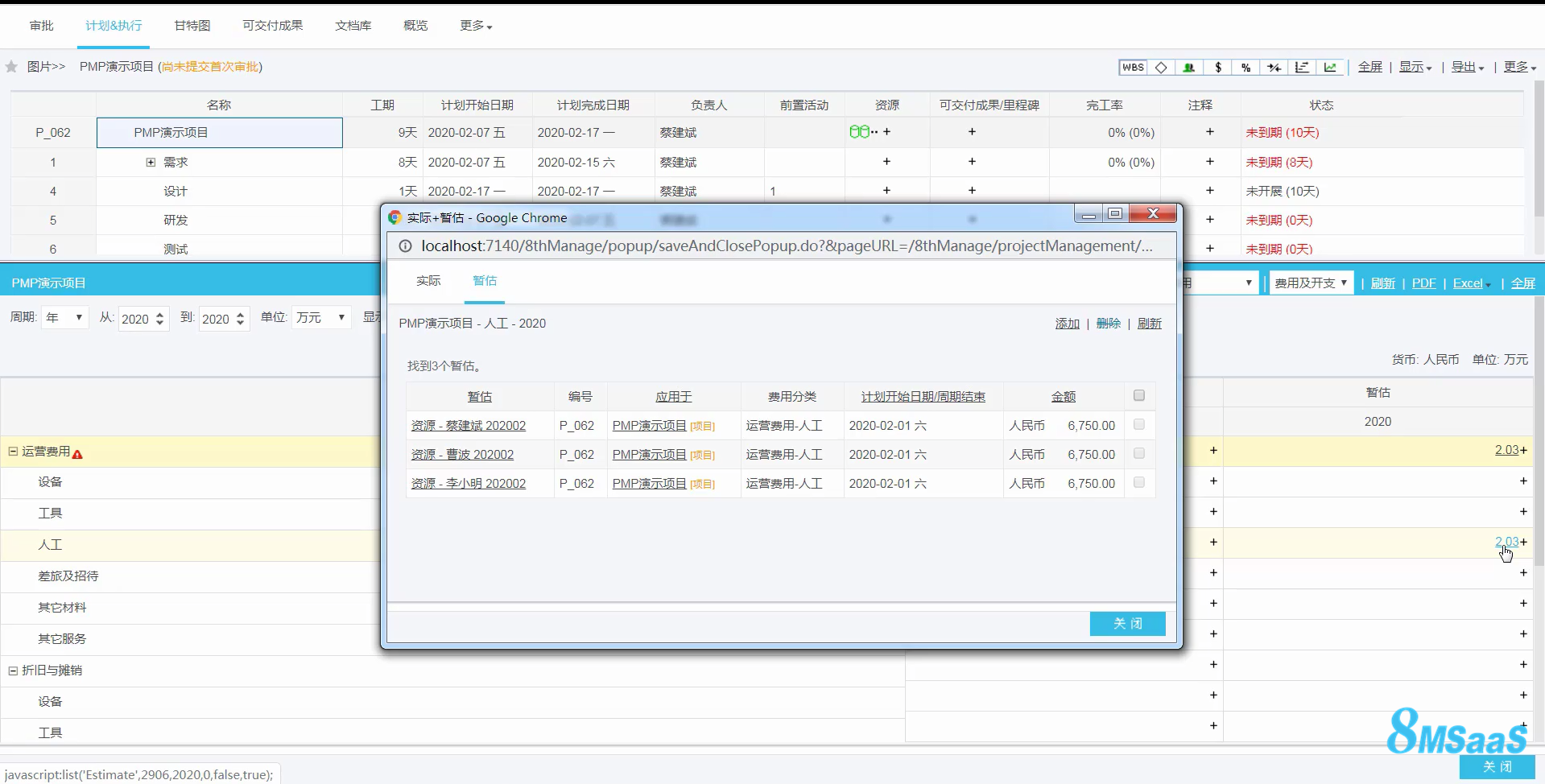
Task: Open the 导出 dropdown menu
Action: [1467, 68]
